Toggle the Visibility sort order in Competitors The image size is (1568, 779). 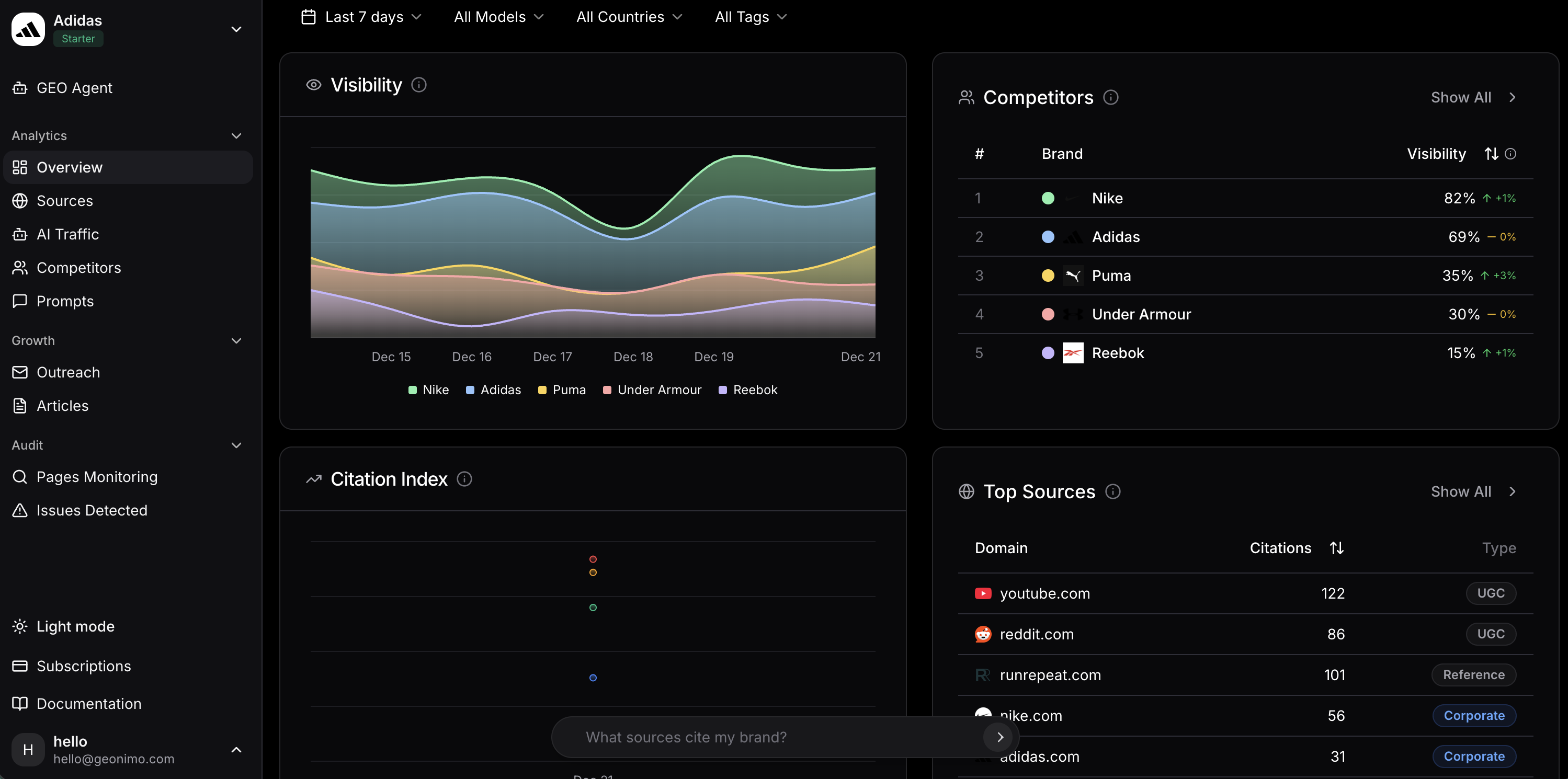click(1490, 153)
